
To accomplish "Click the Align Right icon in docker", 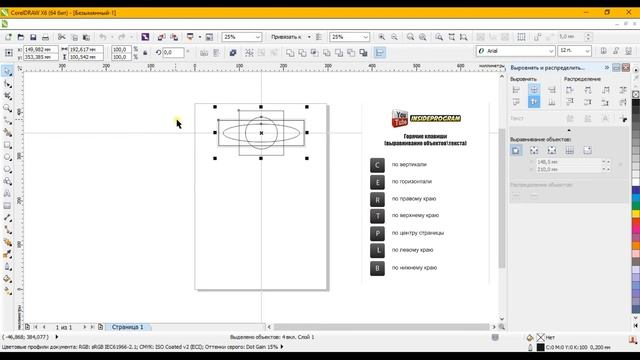I will [x=551, y=90].
